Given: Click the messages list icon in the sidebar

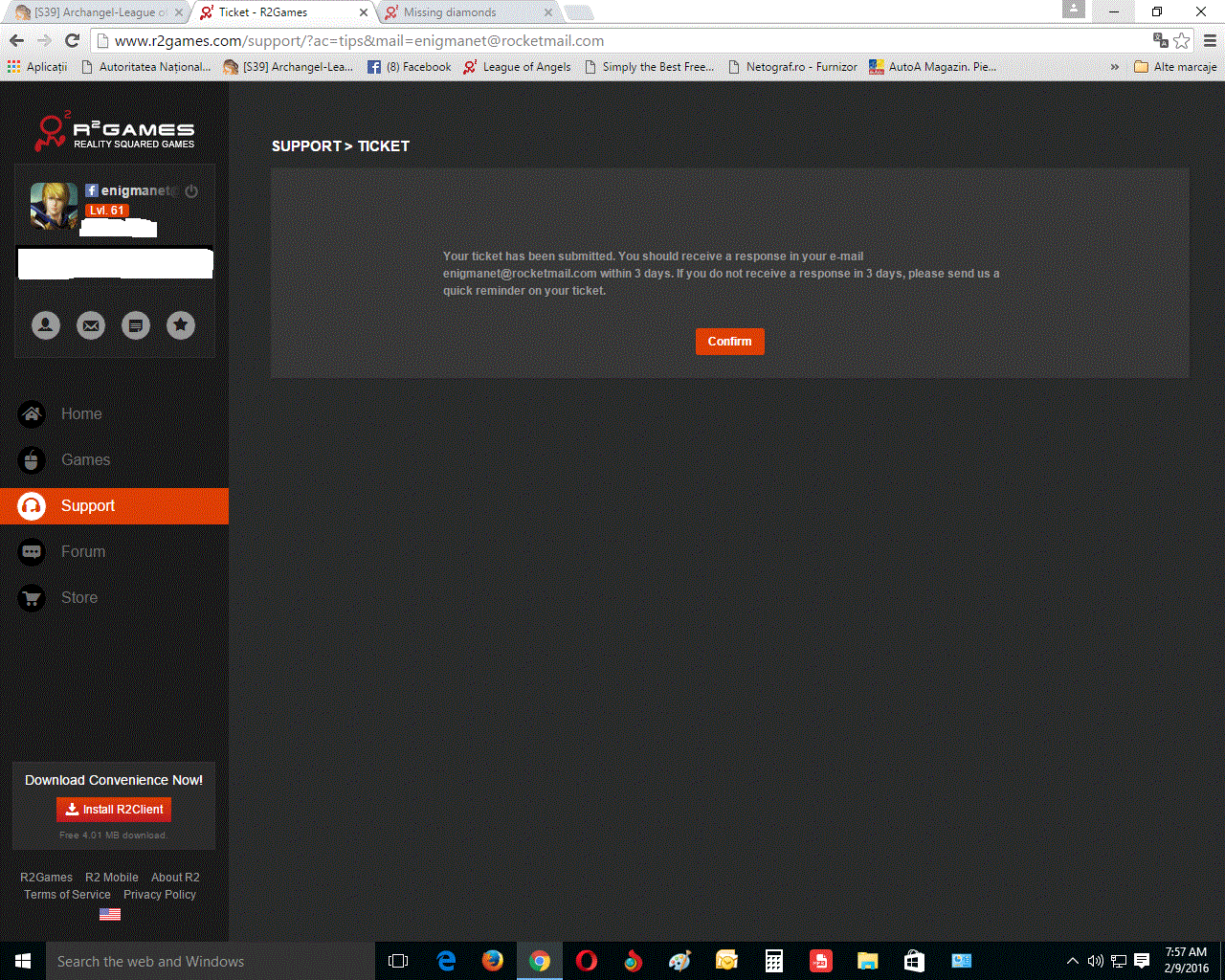Looking at the screenshot, I should point(136,325).
